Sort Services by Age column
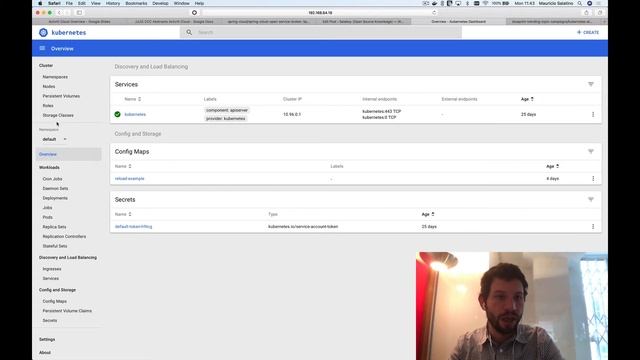The image size is (640, 360). tap(527, 99)
